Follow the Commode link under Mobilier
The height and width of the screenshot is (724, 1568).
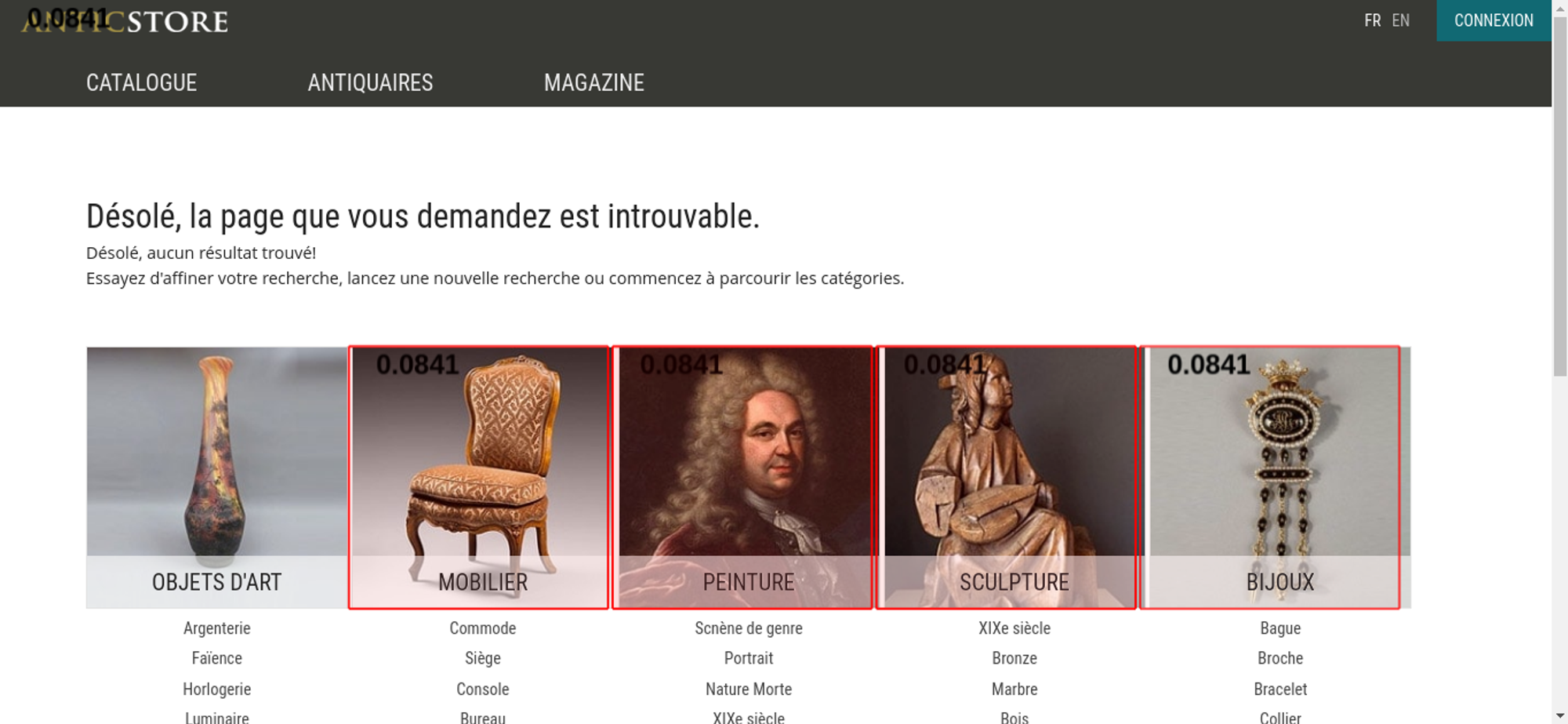[x=483, y=628]
